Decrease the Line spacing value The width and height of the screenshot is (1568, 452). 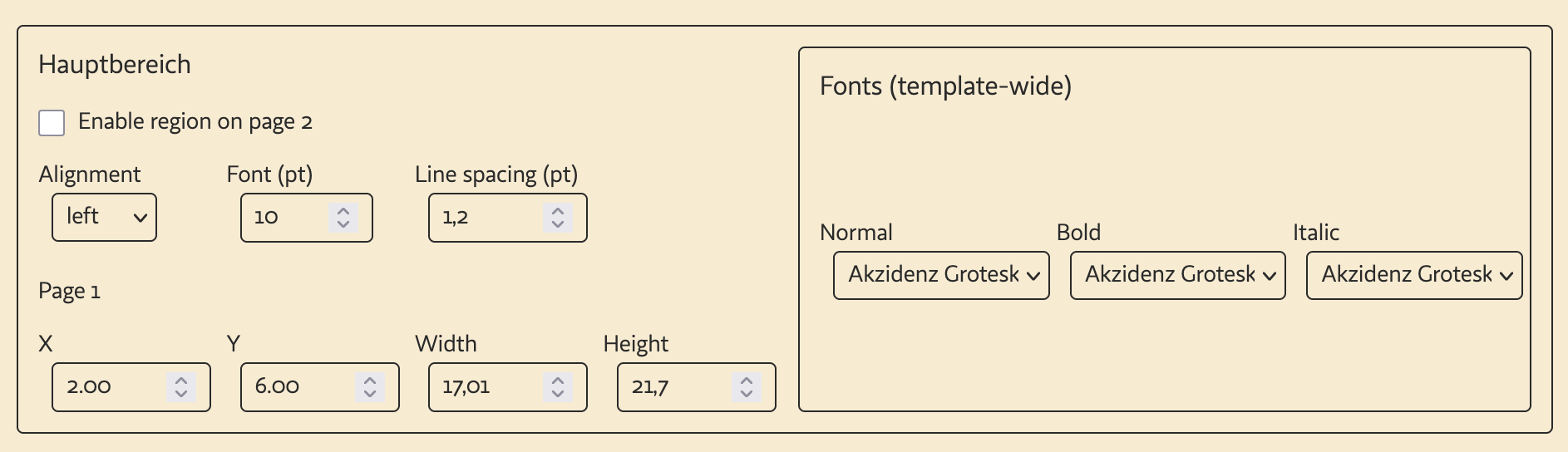pos(558,224)
